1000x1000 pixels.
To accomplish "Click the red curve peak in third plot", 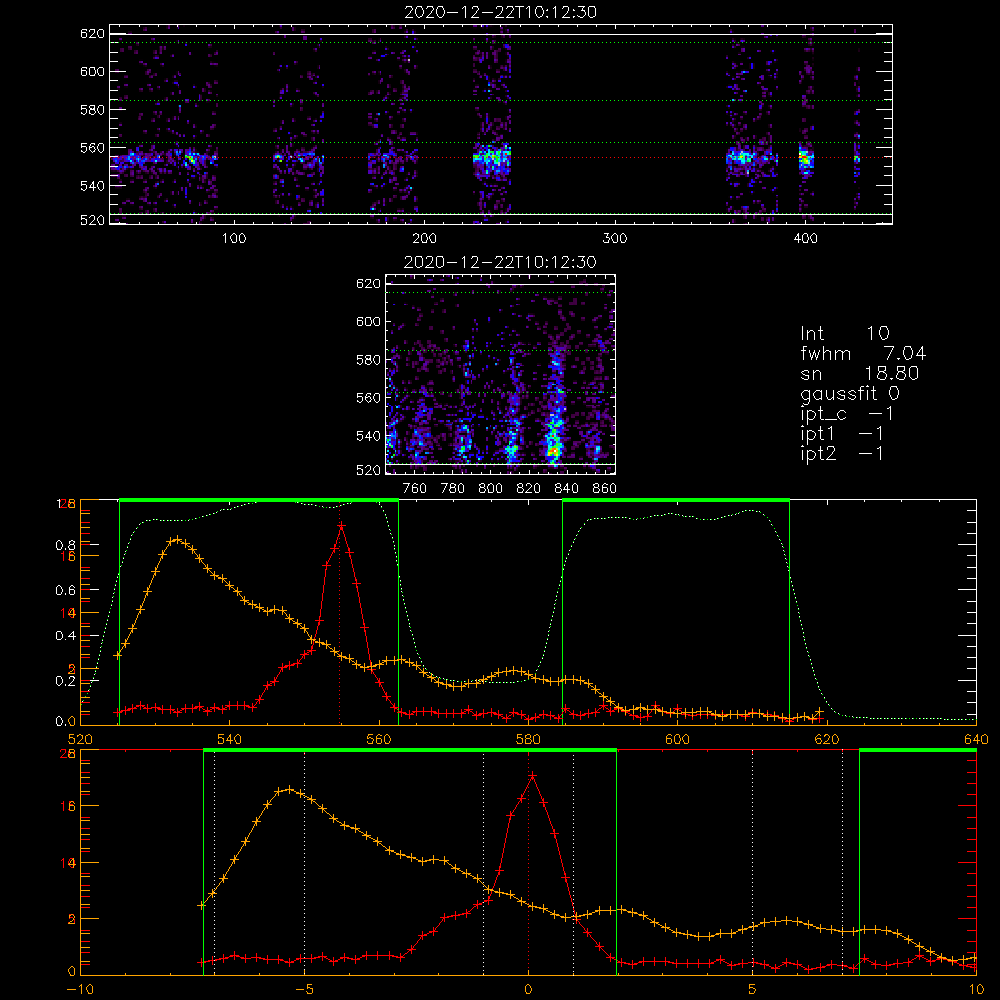I will tap(341, 526).
